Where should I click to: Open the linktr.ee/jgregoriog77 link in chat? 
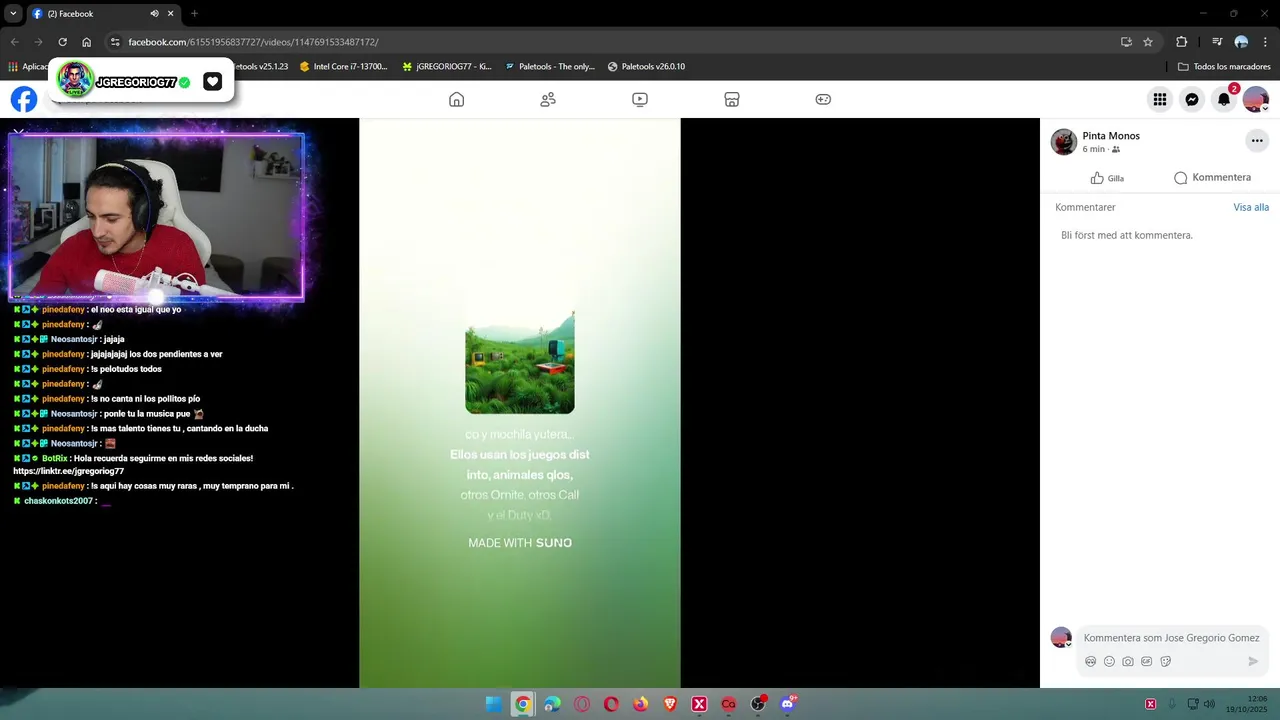[69, 471]
